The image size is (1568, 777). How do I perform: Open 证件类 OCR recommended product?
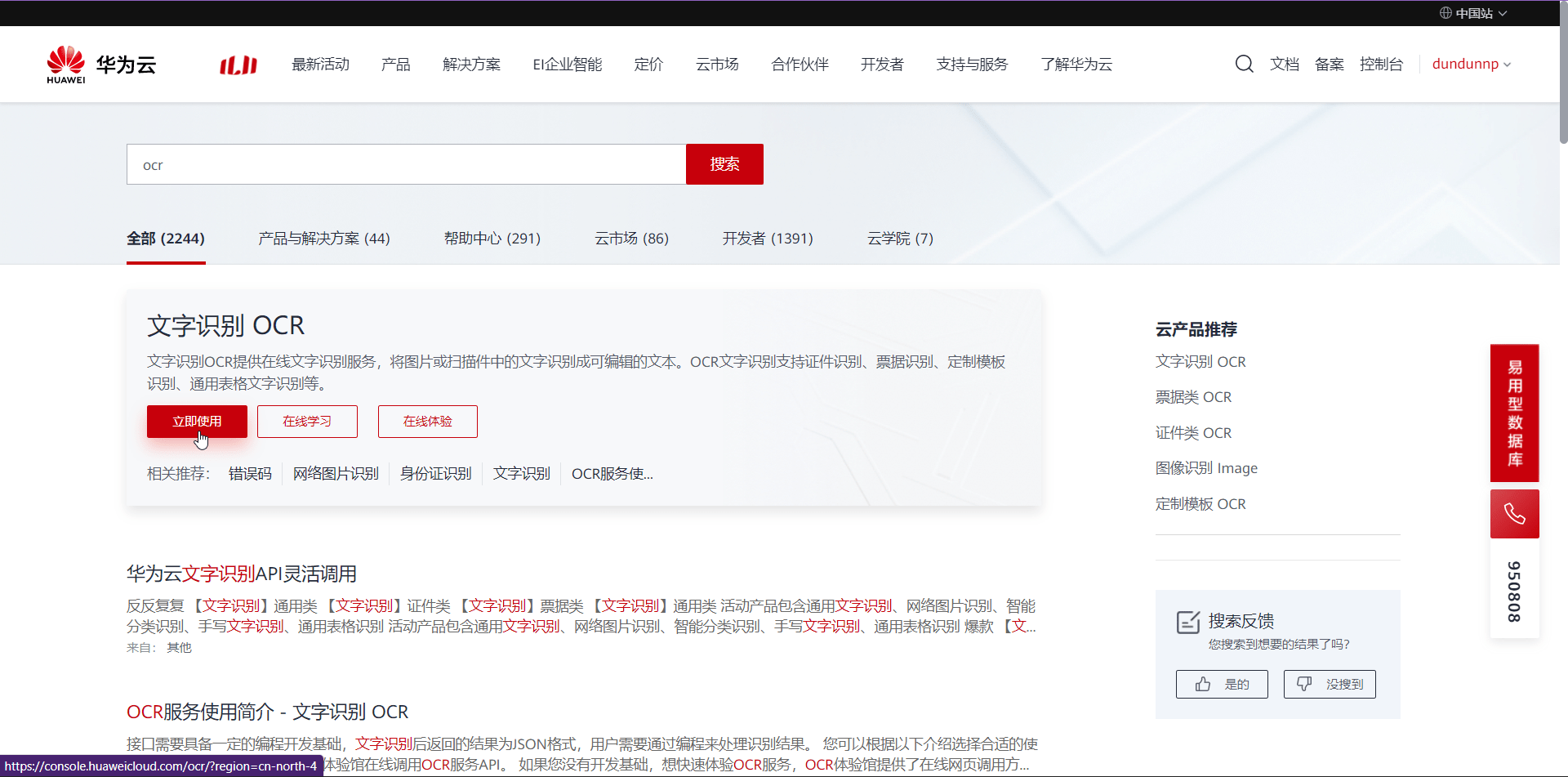coord(1193,433)
